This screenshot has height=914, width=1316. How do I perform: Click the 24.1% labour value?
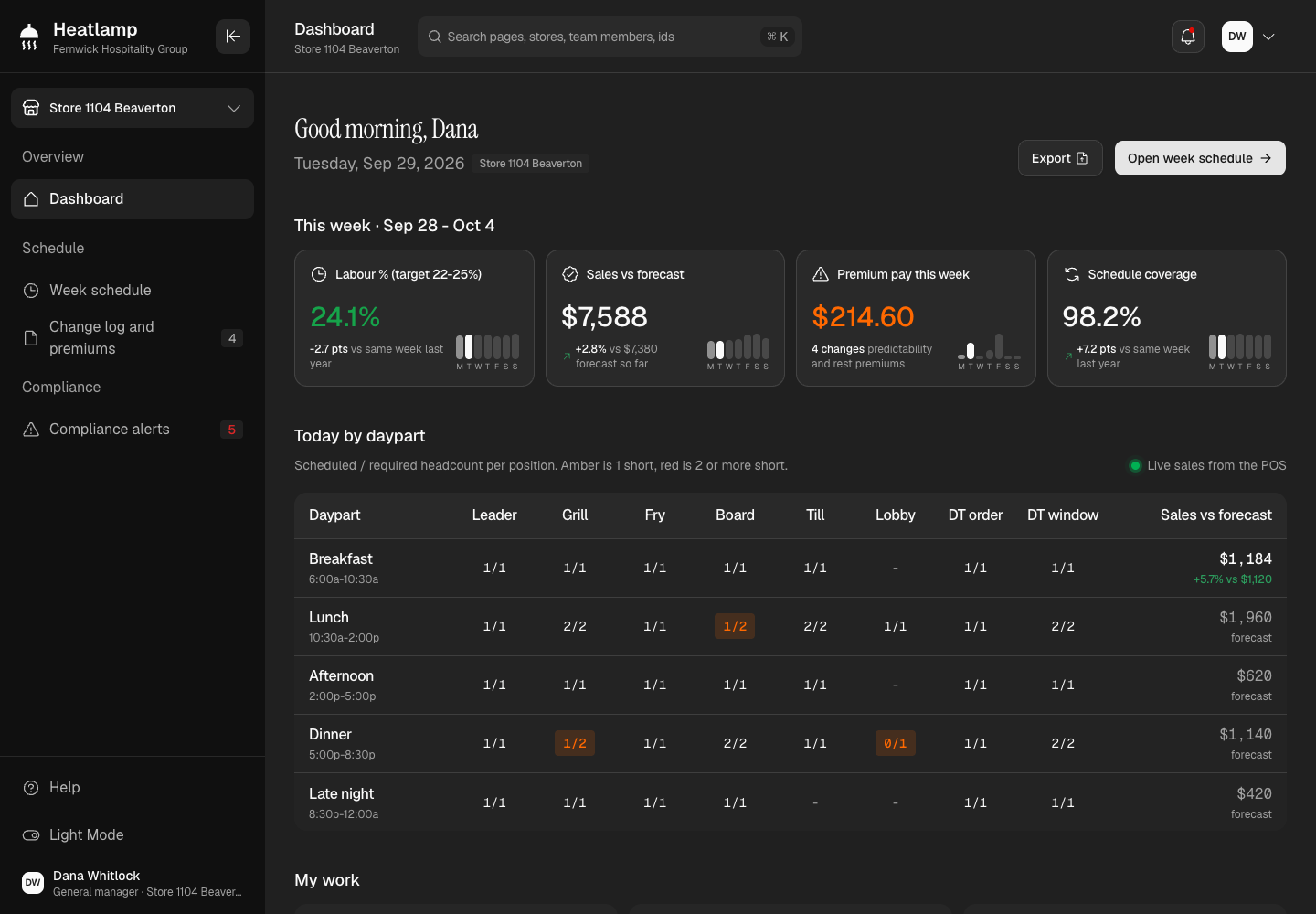345,317
